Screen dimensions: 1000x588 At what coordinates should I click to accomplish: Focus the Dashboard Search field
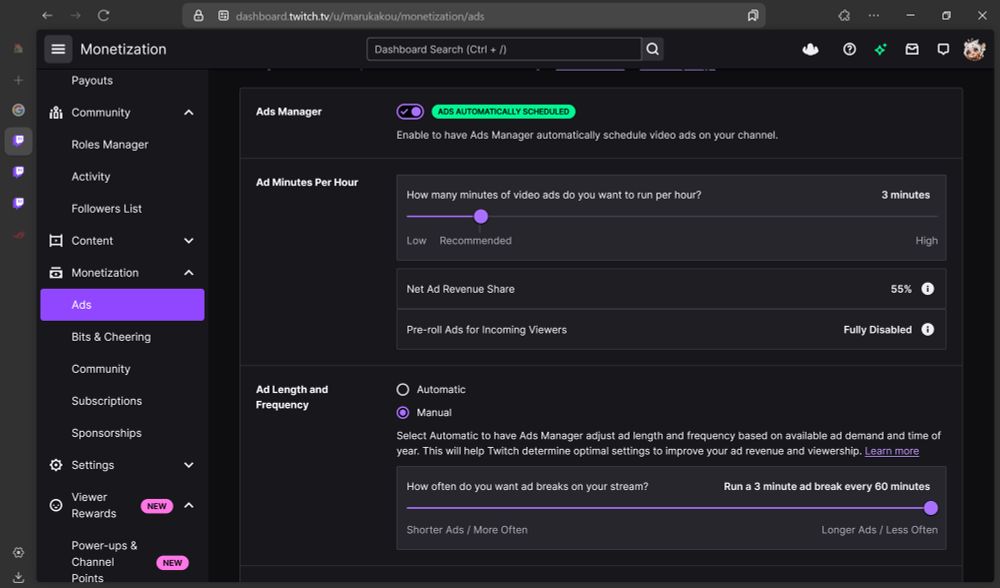504,49
